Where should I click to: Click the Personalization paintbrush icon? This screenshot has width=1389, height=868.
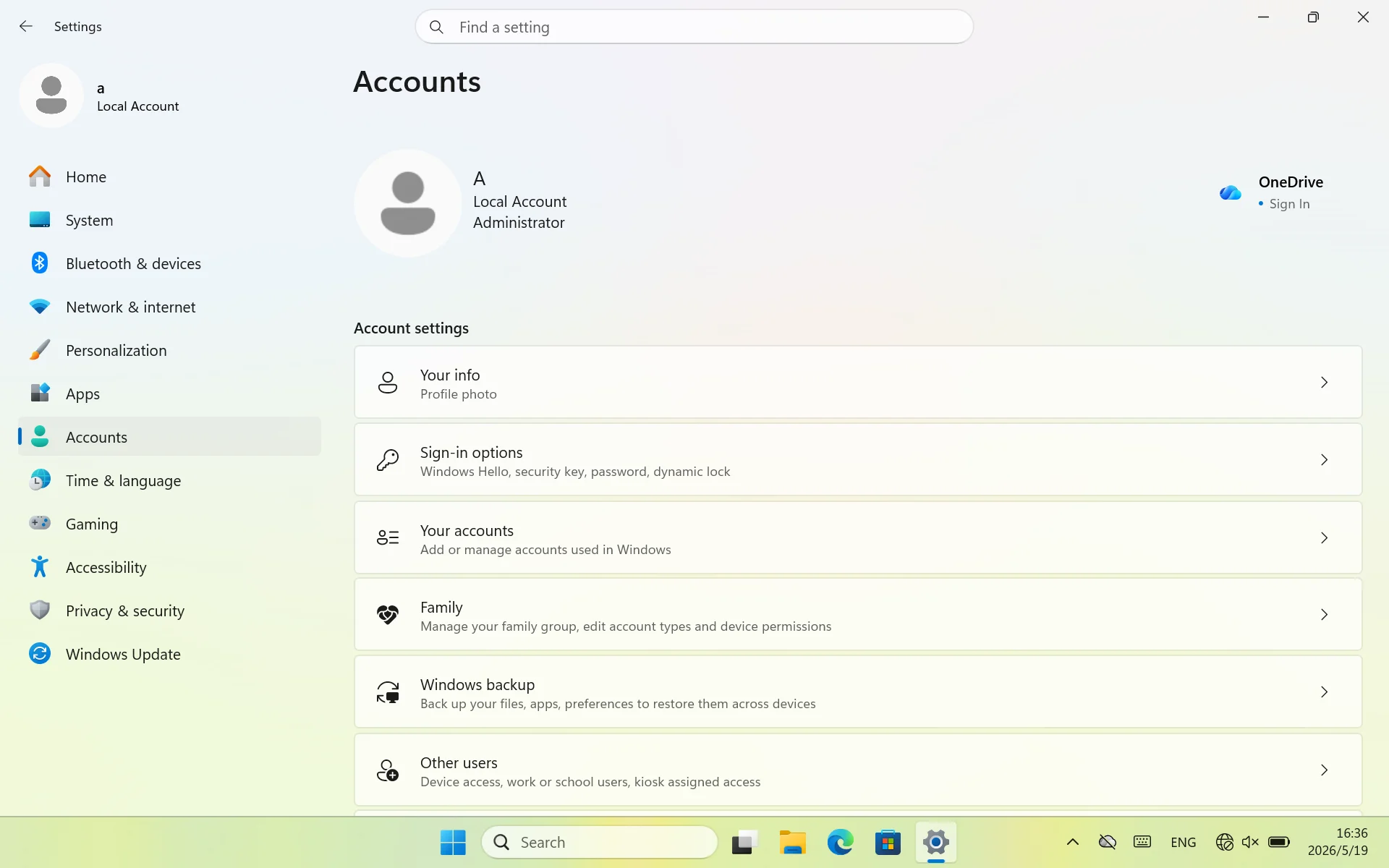click(x=40, y=350)
